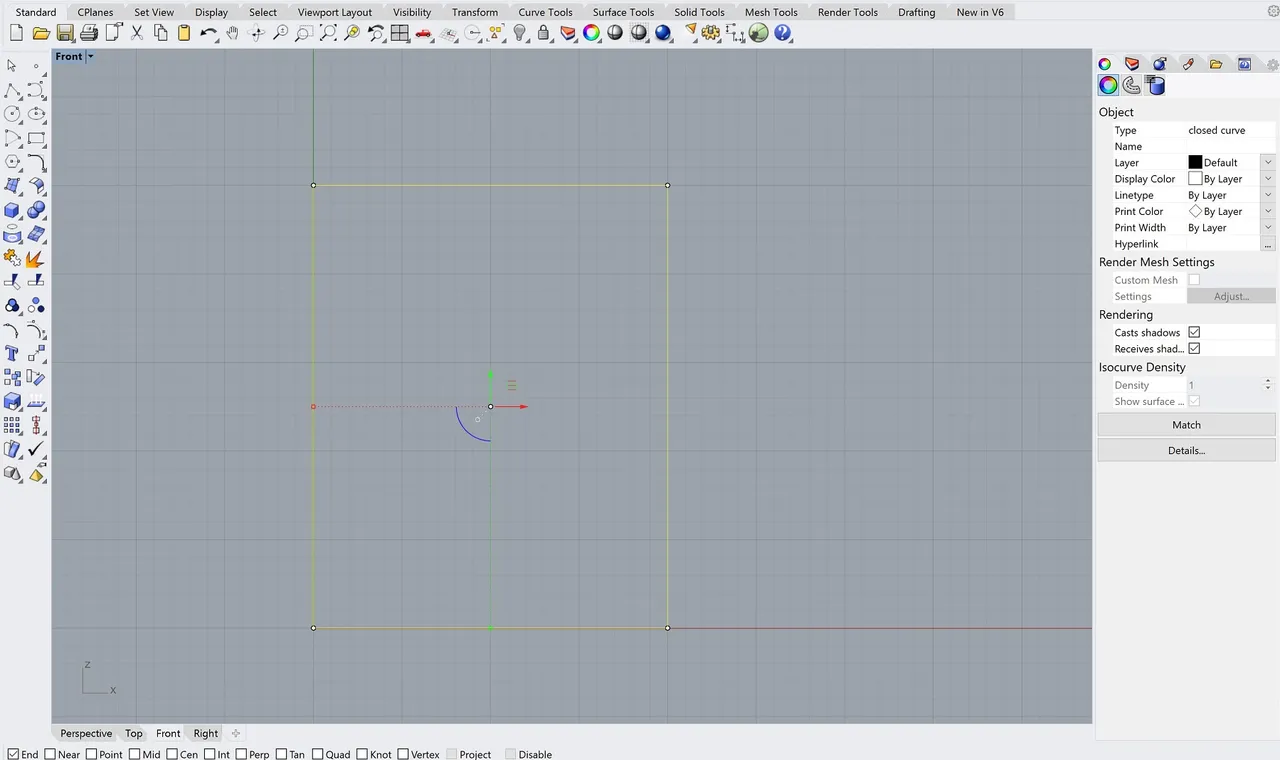Select the Polygon tool in left sidebar

[x=12, y=162]
